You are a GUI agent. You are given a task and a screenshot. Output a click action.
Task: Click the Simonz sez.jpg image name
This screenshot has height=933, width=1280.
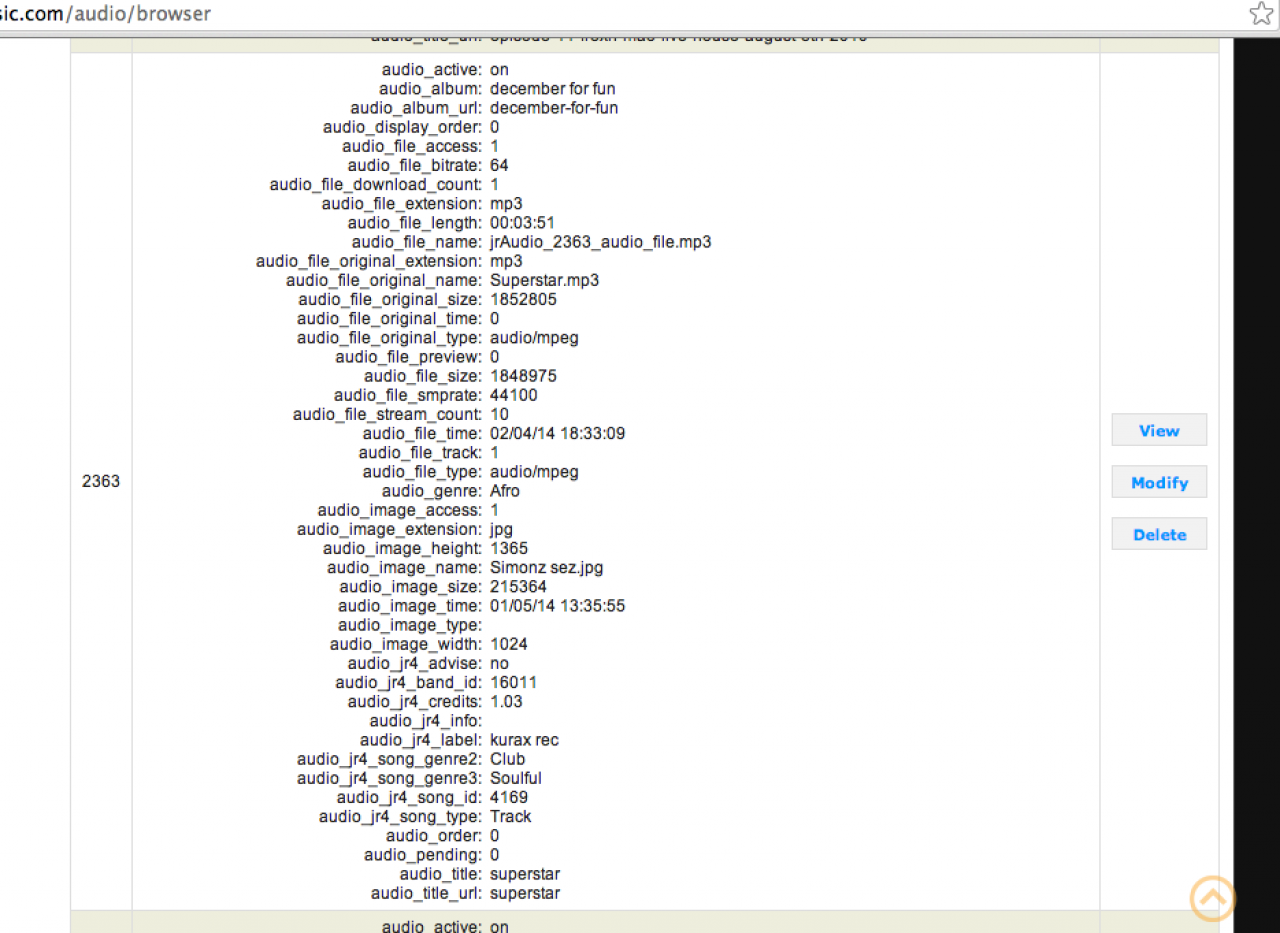point(546,567)
